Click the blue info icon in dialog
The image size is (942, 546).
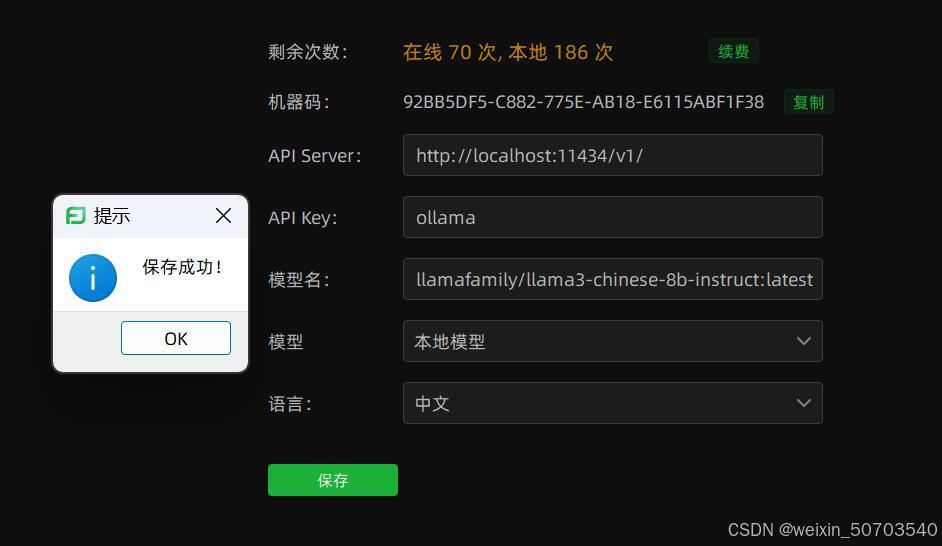[93, 278]
